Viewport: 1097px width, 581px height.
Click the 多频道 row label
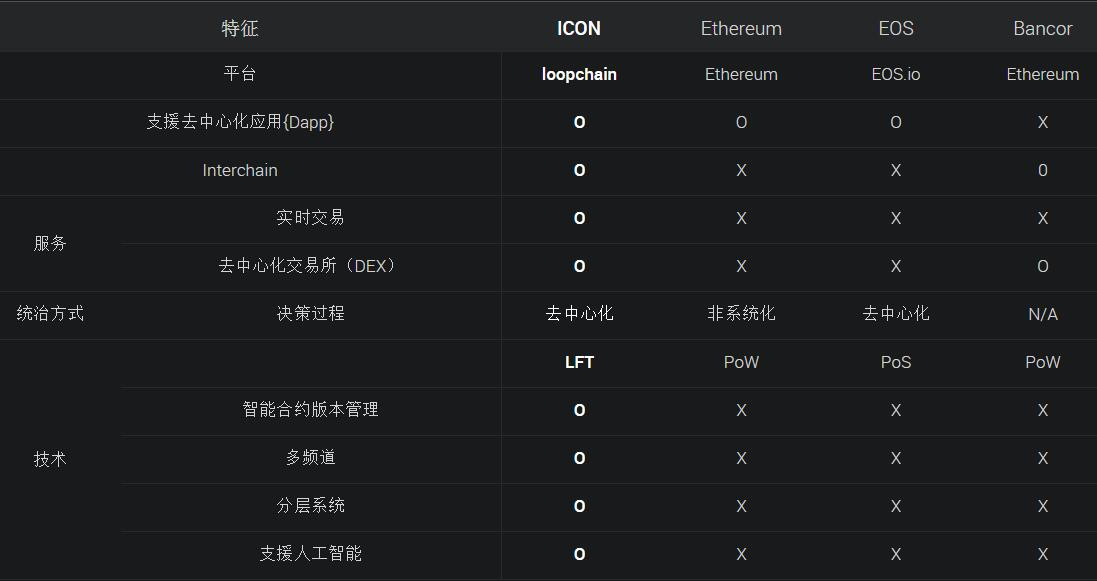[x=310, y=458]
